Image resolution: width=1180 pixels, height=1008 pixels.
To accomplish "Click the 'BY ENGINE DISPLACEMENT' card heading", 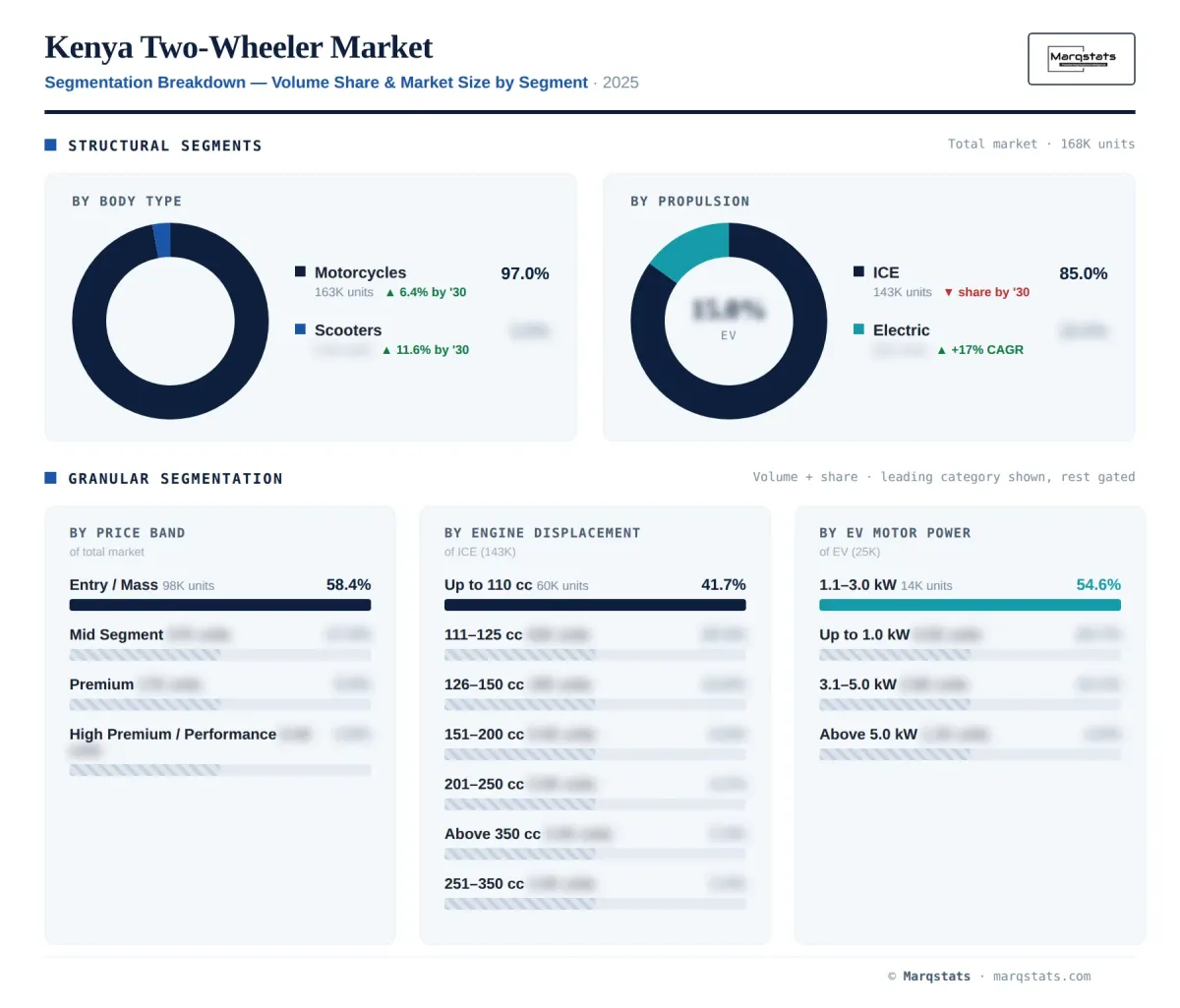I will pos(543,533).
